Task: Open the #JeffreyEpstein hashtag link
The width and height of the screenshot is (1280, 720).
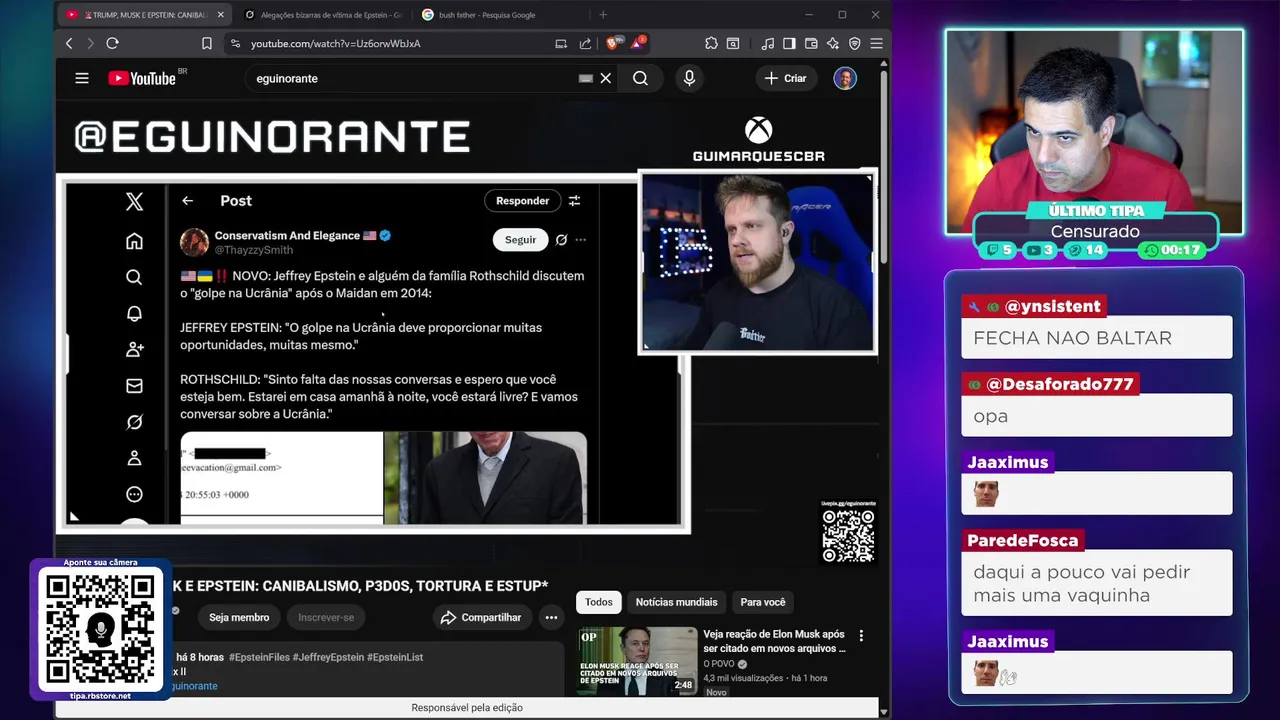Action: click(328, 657)
